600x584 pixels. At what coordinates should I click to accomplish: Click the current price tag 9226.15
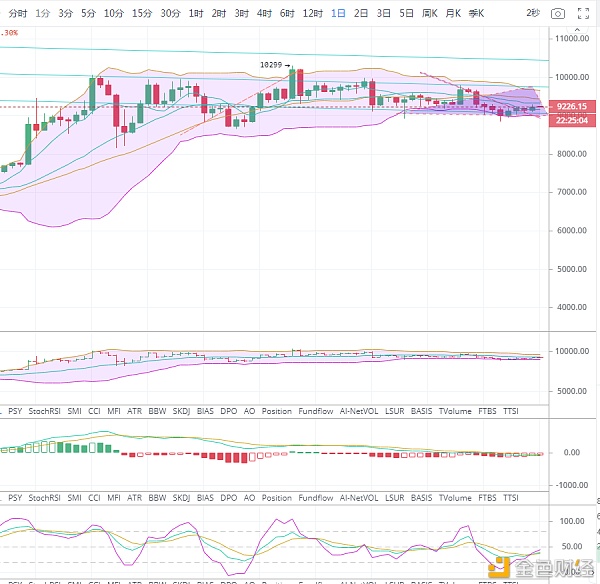pyautogui.click(x=572, y=106)
